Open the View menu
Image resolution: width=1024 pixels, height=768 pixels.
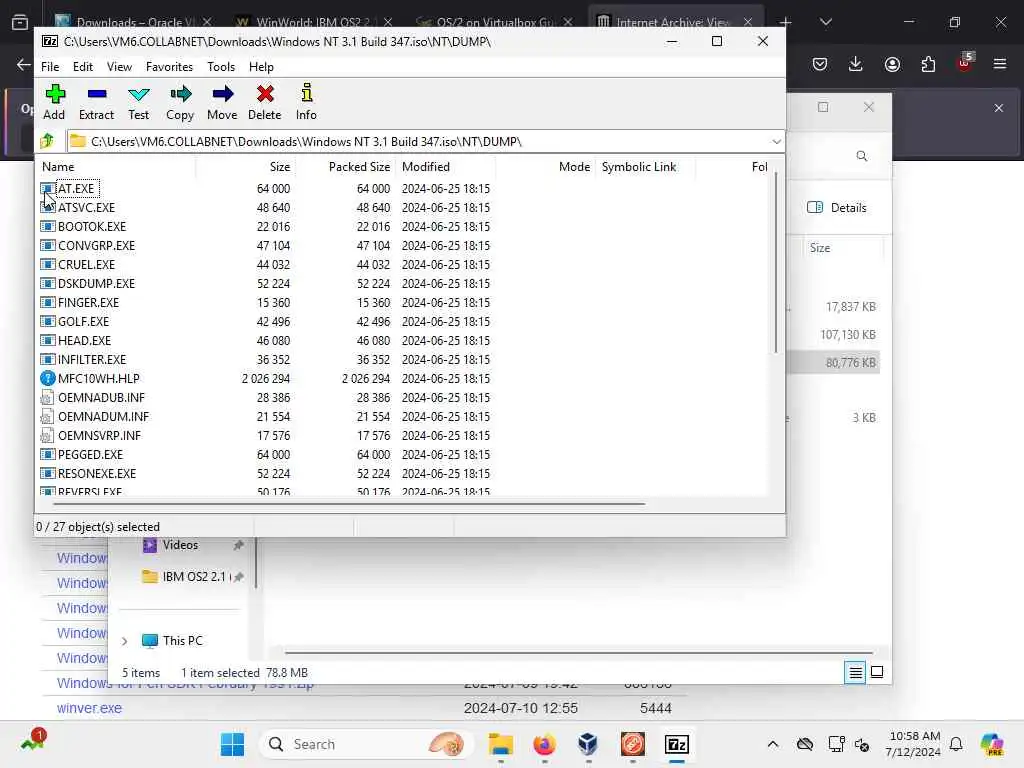point(120,67)
